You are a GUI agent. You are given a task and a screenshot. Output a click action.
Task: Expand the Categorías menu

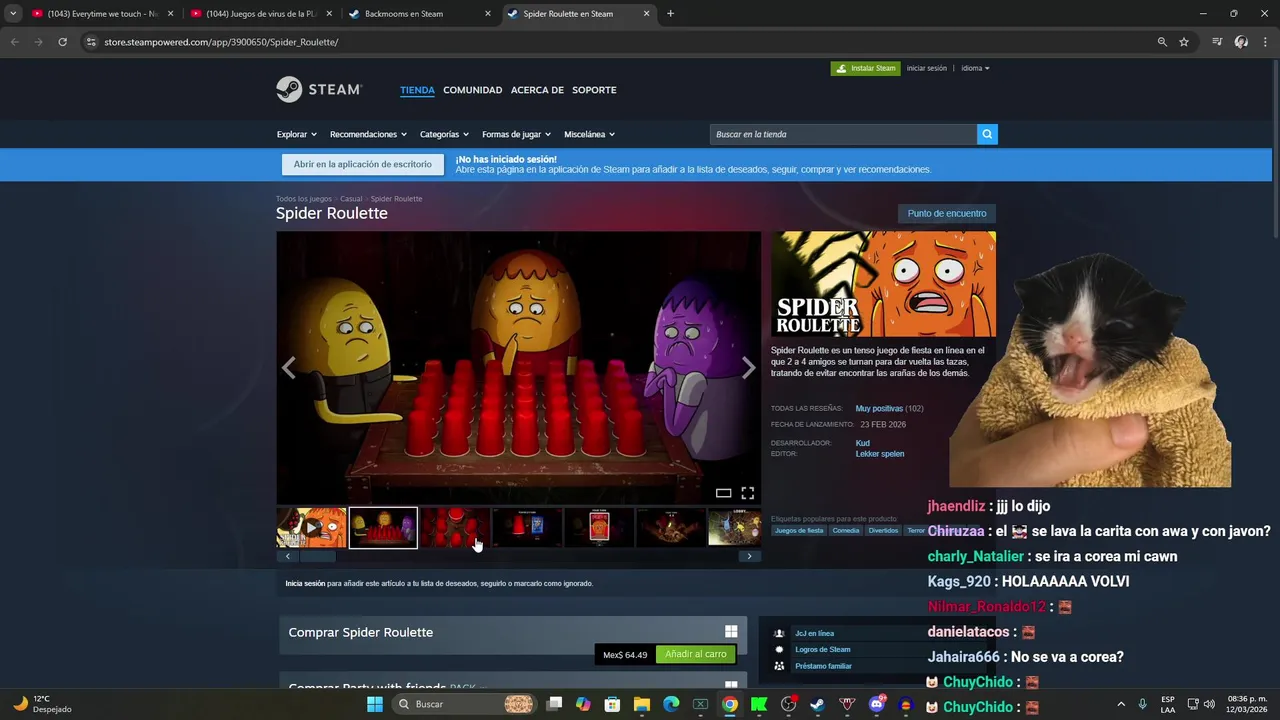tap(445, 134)
